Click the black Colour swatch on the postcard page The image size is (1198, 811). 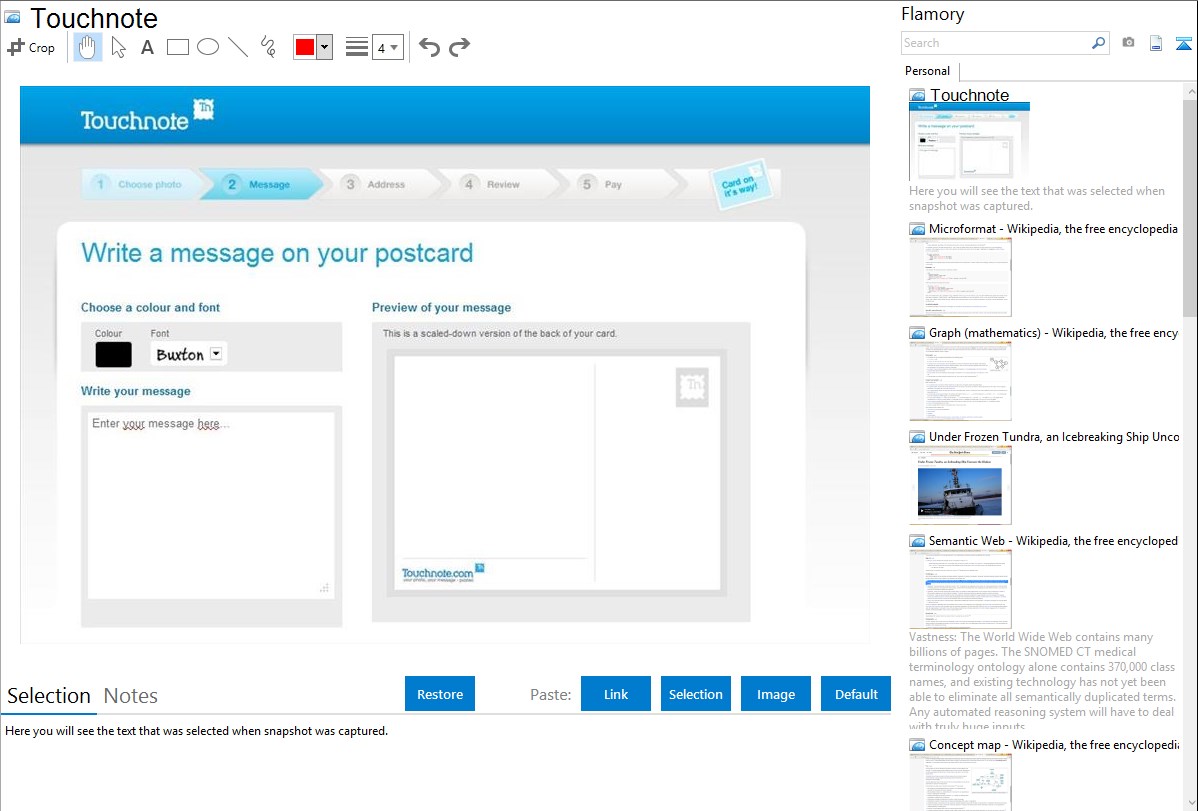click(x=113, y=355)
